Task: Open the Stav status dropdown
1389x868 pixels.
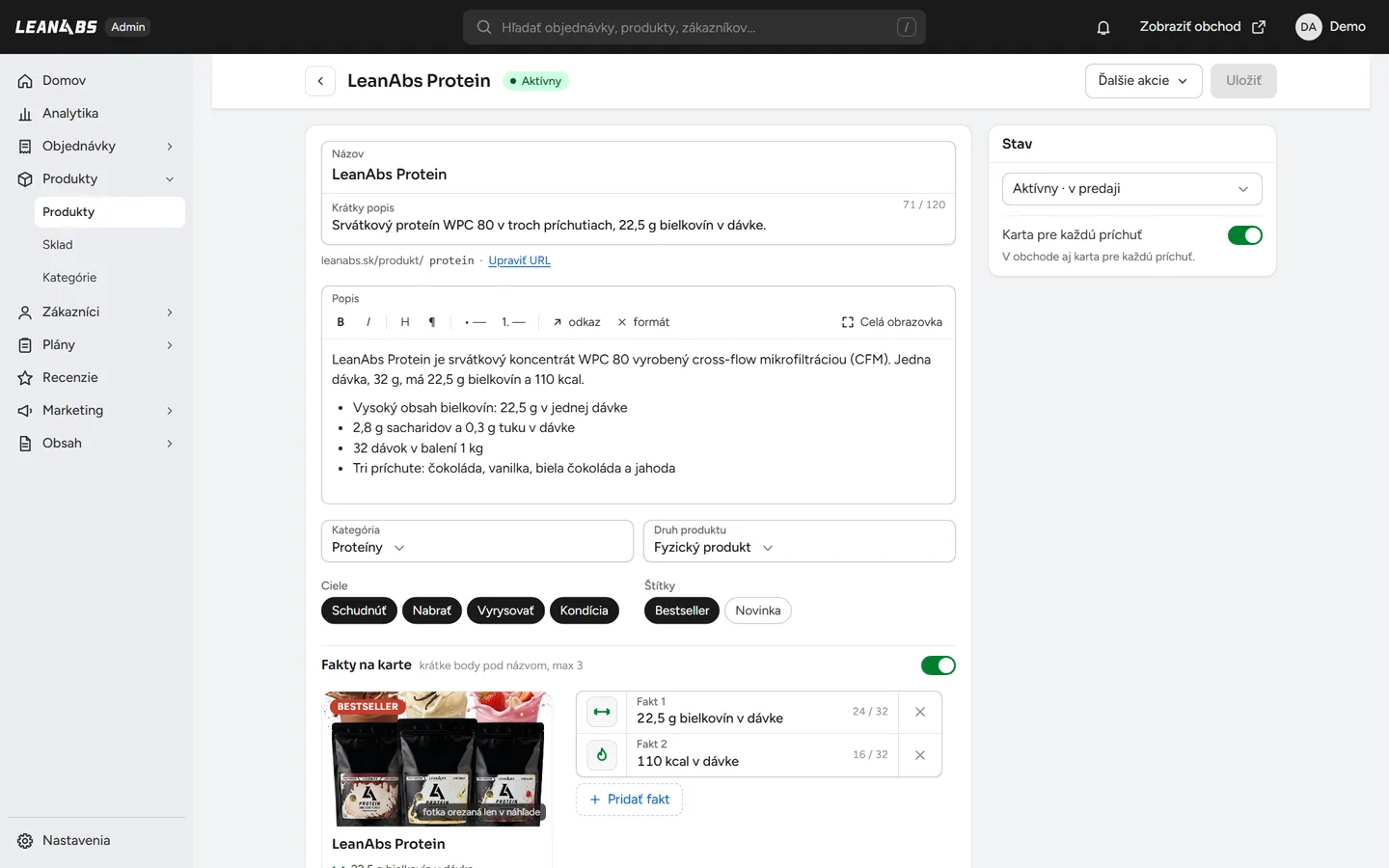Action: [1132, 189]
